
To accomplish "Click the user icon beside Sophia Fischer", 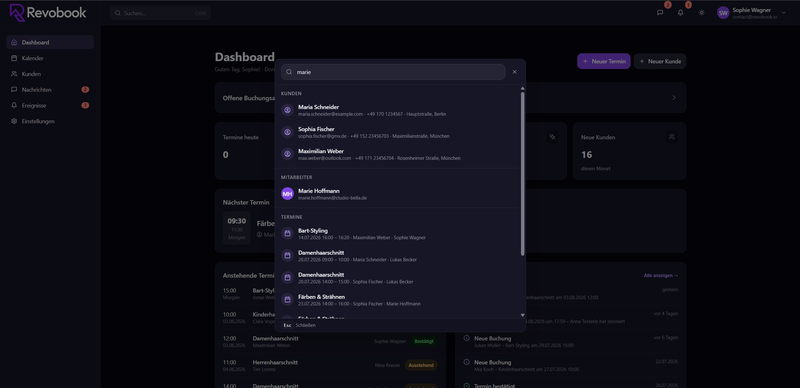I will tap(287, 132).
